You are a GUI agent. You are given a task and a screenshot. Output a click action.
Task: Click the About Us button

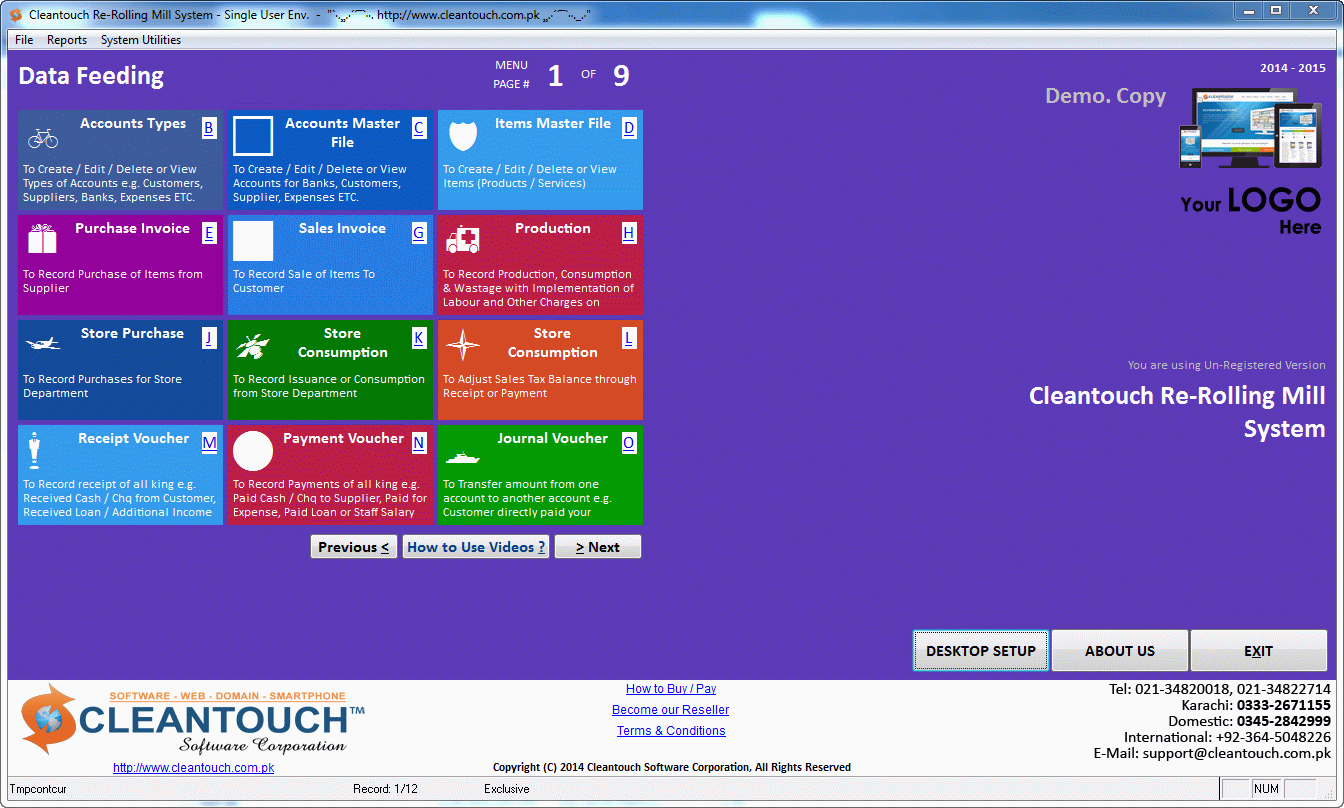point(1120,651)
